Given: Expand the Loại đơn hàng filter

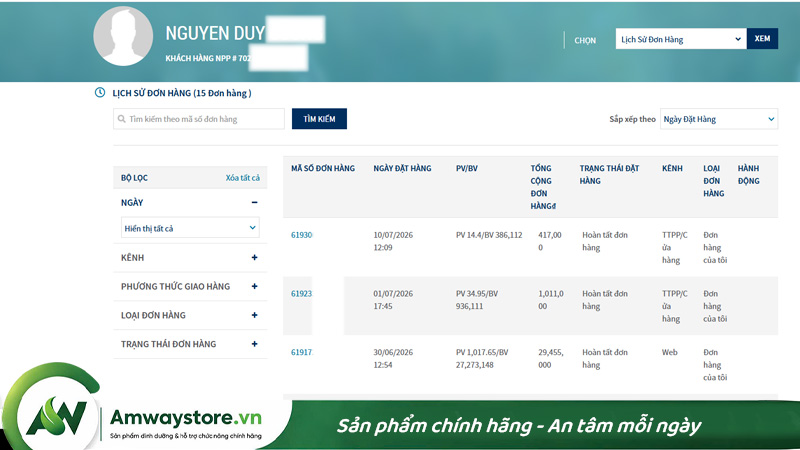Looking at the screenshot, I should click(254, 315).
